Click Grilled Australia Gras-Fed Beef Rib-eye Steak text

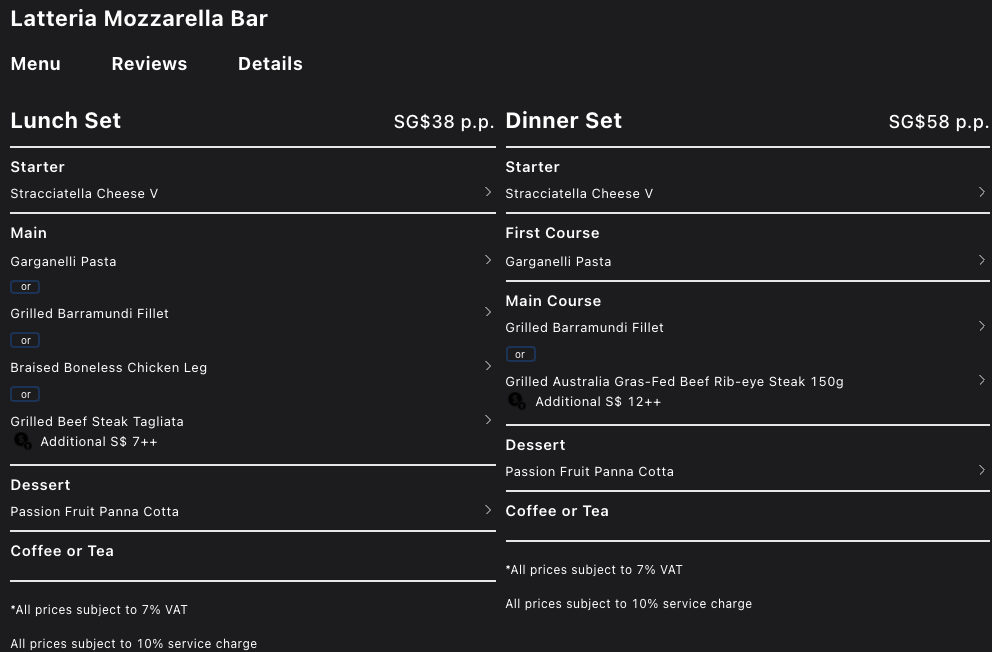674,382
